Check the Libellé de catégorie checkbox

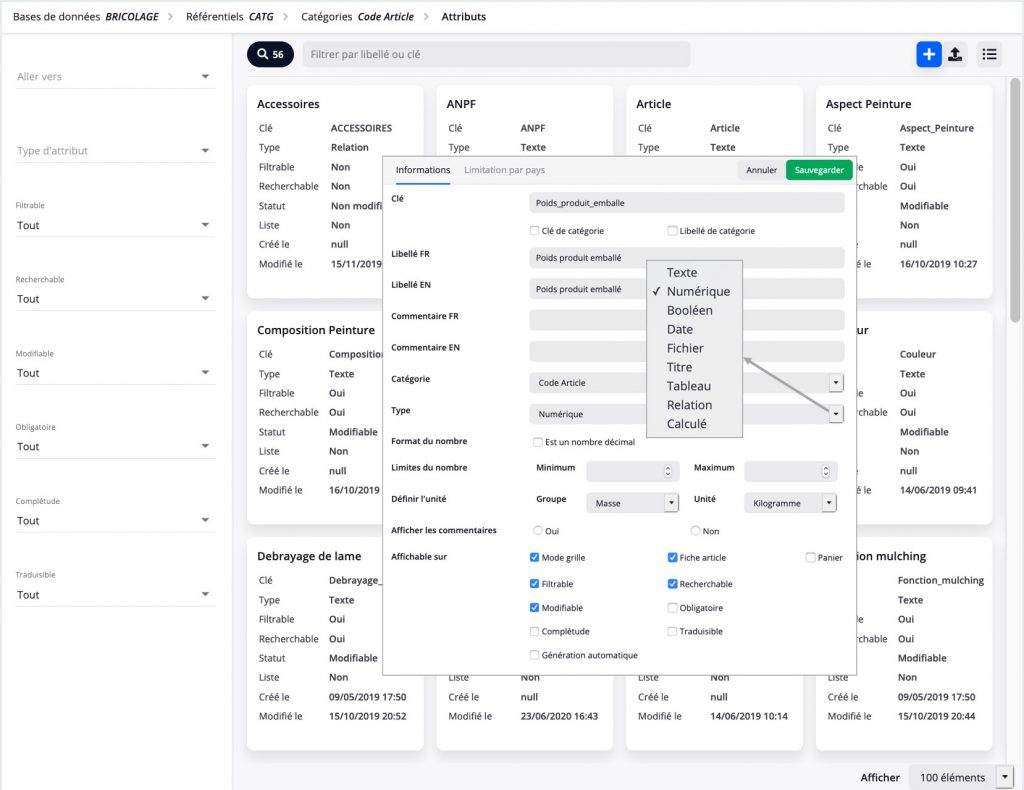pos(672,230)
